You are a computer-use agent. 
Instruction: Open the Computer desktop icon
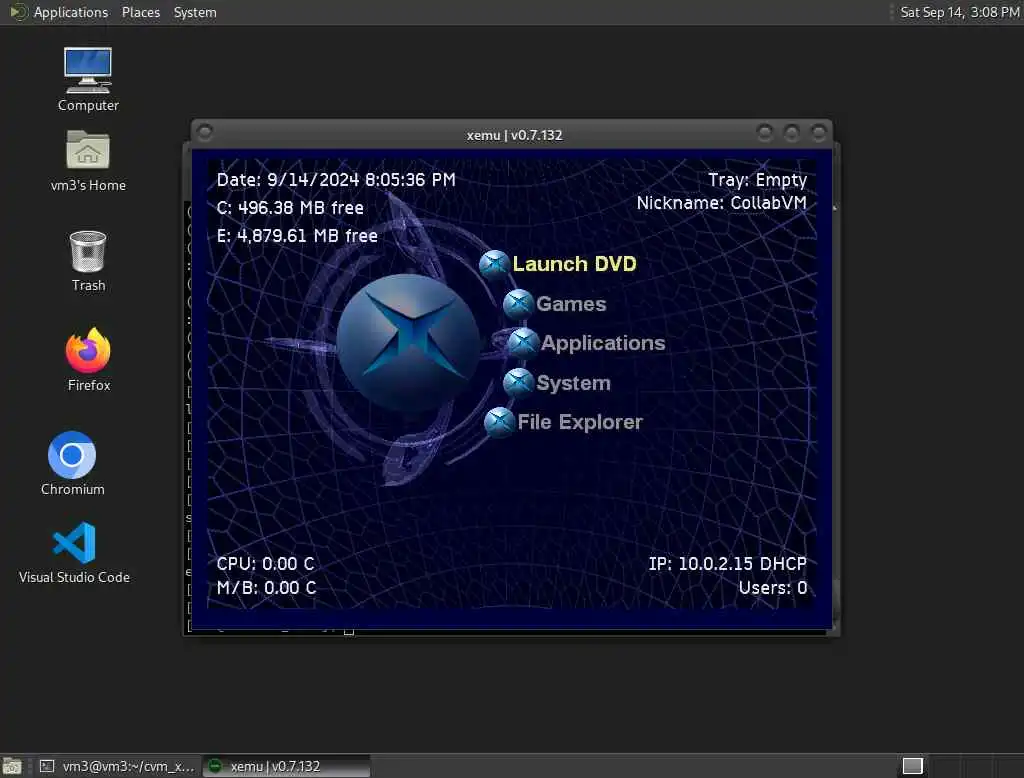pyautogui.click(x=88, y=79)
